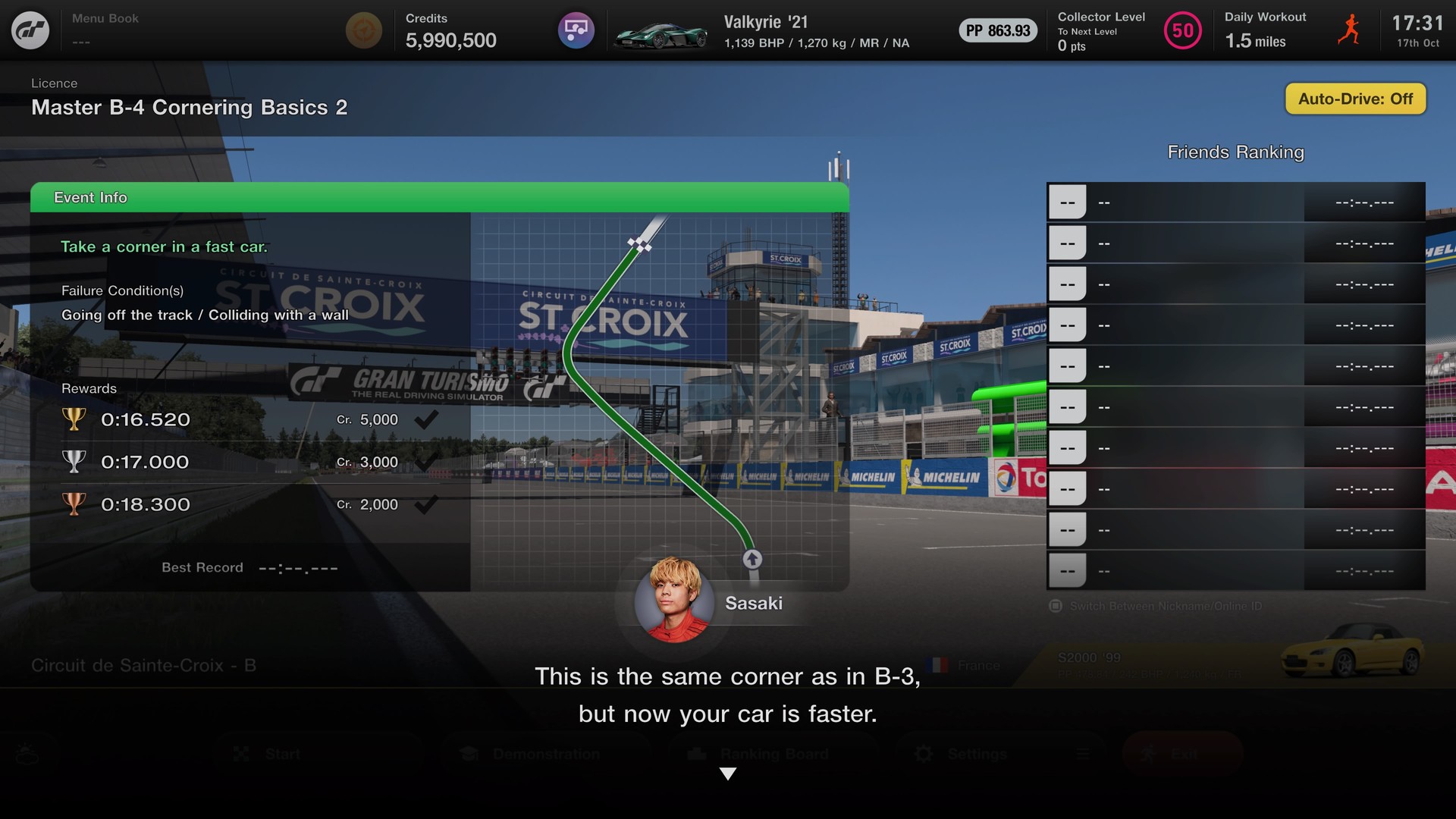Toggle Auto-Drive off button

click(x=1355, y=98)
